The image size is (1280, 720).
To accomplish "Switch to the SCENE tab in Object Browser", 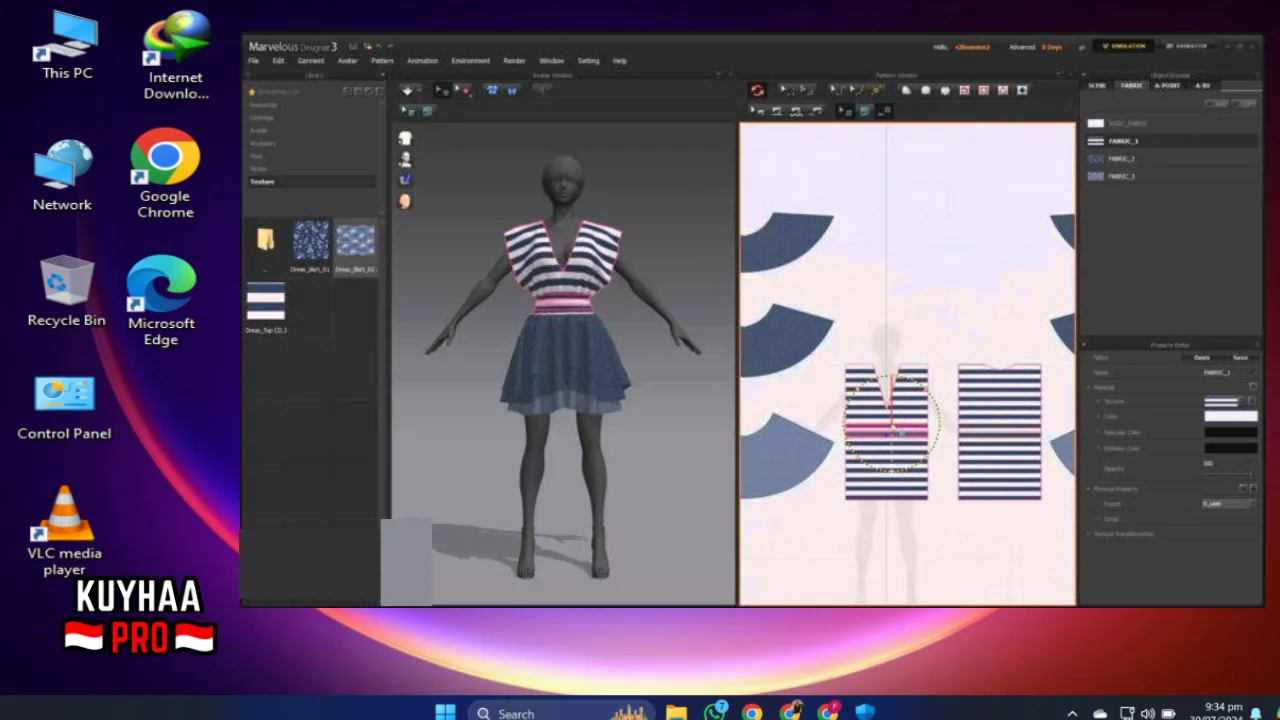I will pyautogui.click(x=1097, y=86).
